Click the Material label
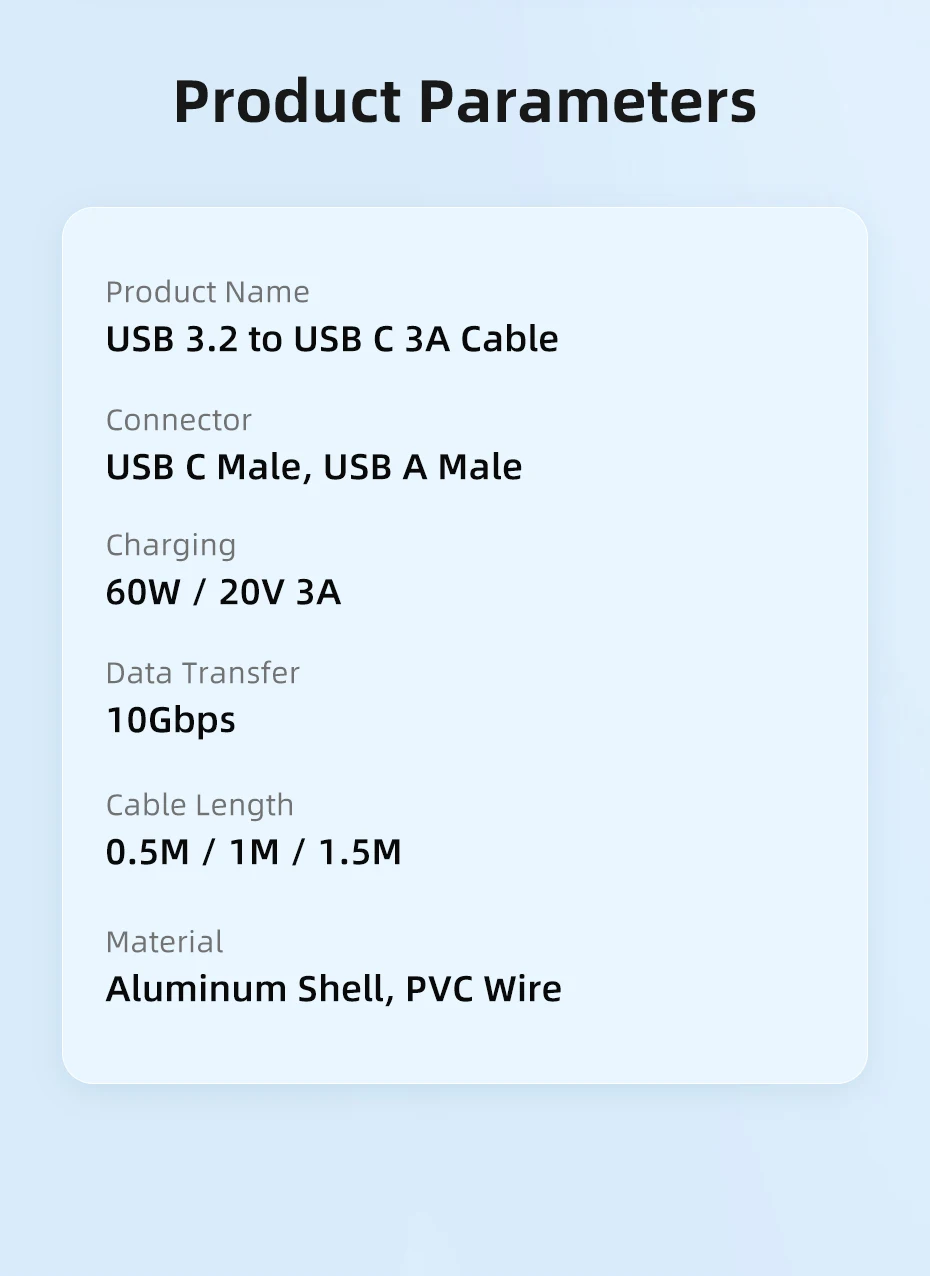Viewport: 930px width, 1276px height. click(165, 942)
